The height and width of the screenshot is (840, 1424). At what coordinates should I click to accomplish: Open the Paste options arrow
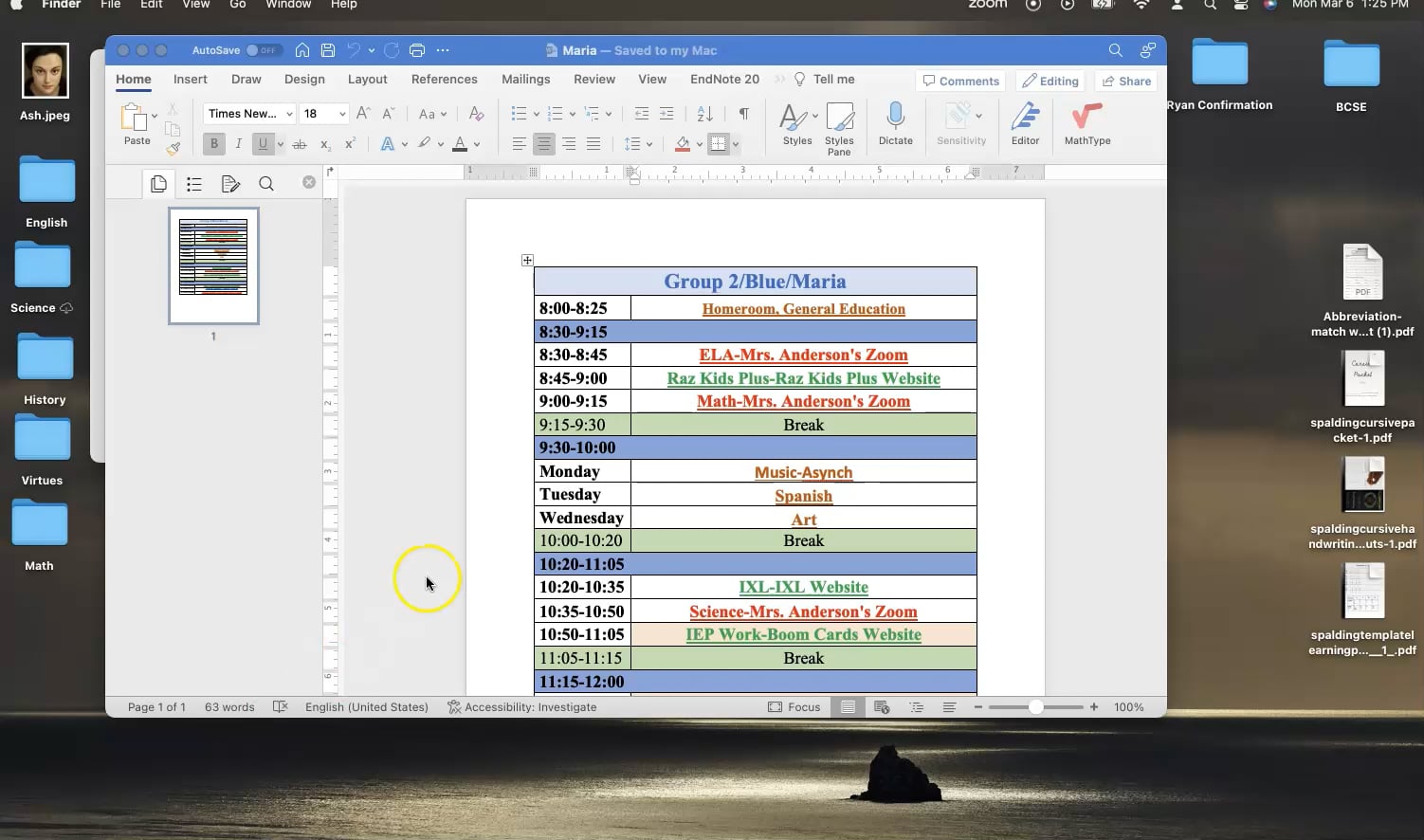(155, 117)
